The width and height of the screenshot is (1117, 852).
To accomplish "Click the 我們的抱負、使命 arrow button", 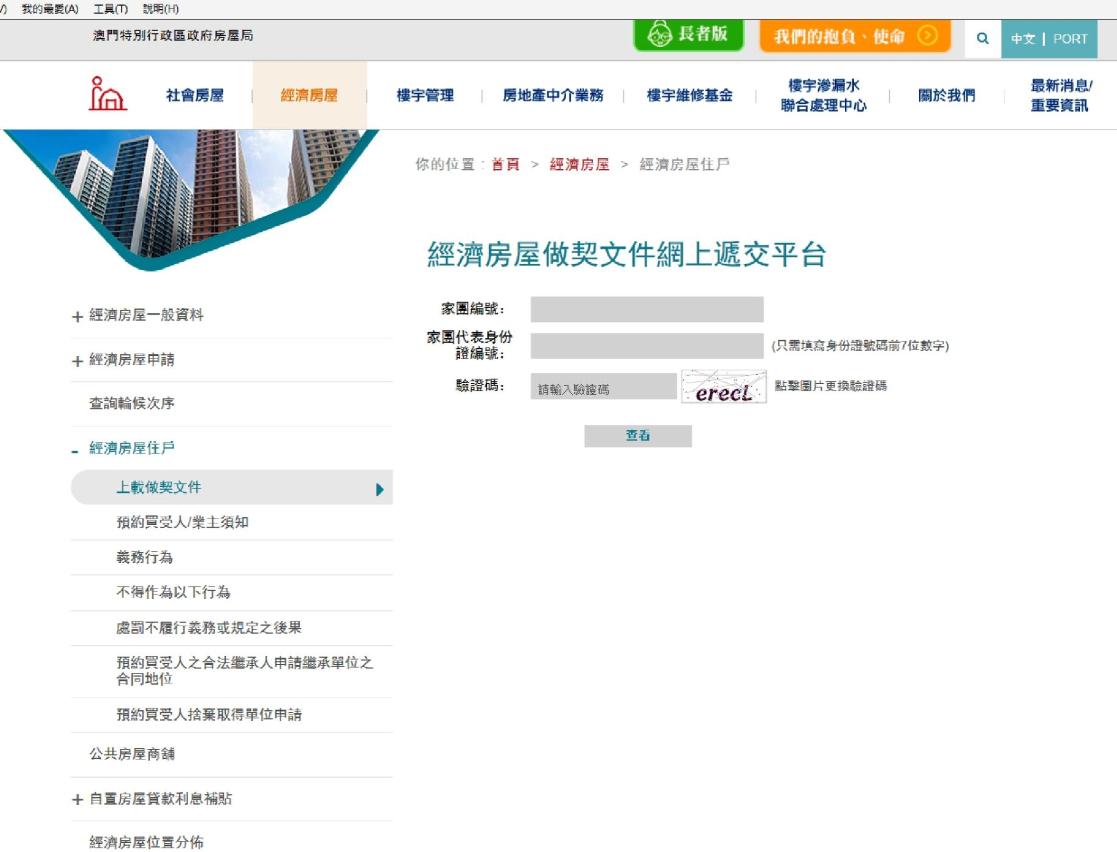I will [x=927, y=37].
